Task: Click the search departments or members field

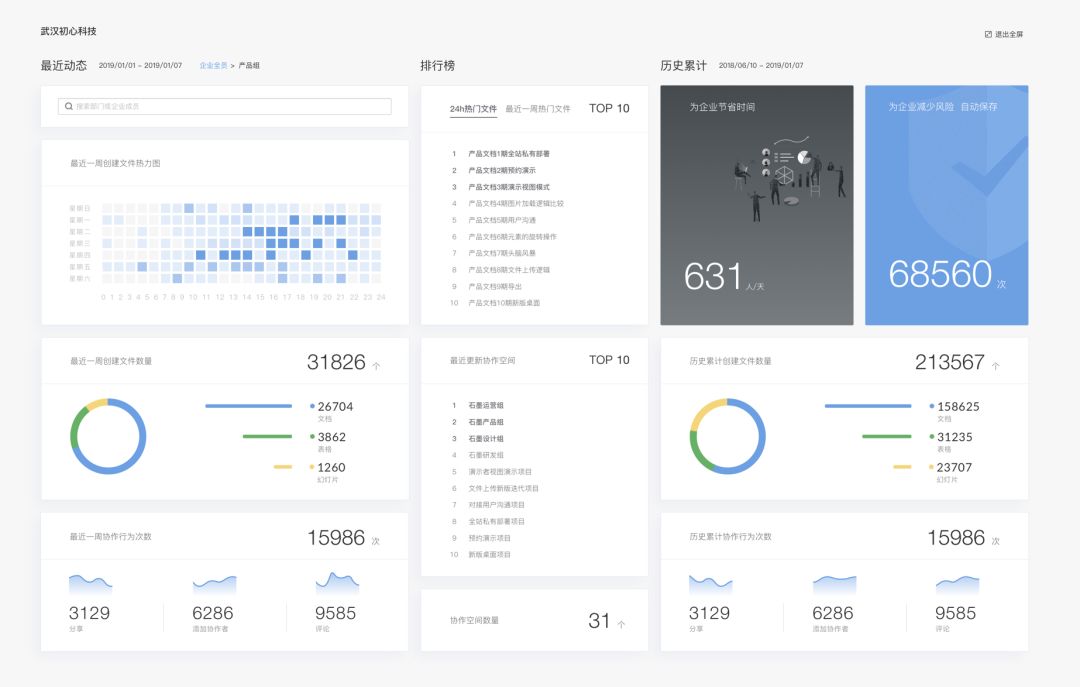Action: [x=225, y=106]
